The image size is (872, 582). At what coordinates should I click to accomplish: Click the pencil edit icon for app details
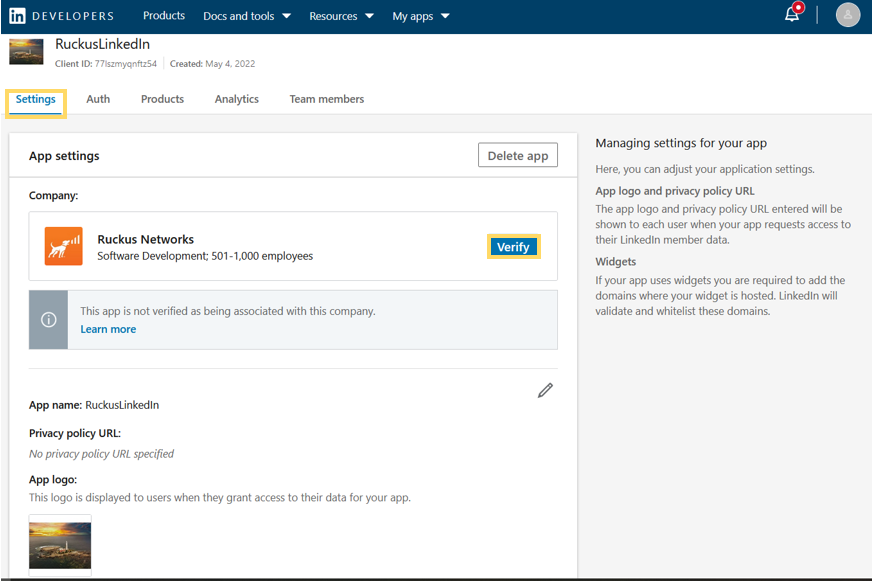545,390
